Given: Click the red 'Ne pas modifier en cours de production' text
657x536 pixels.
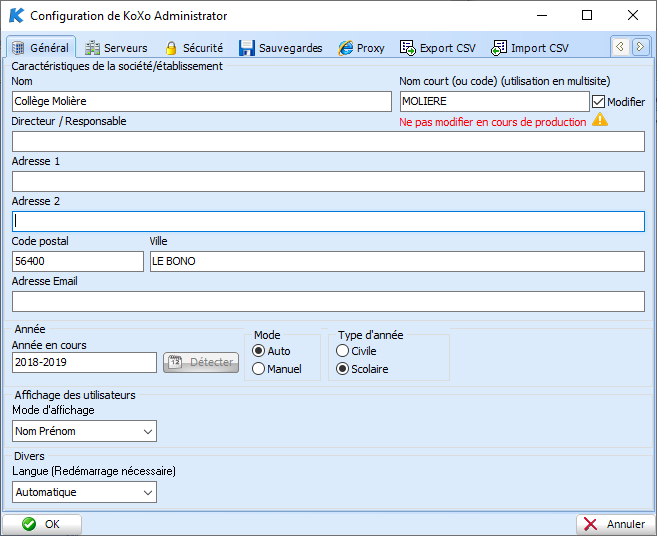Looking at the screenshot, I should tap(493, 122).
